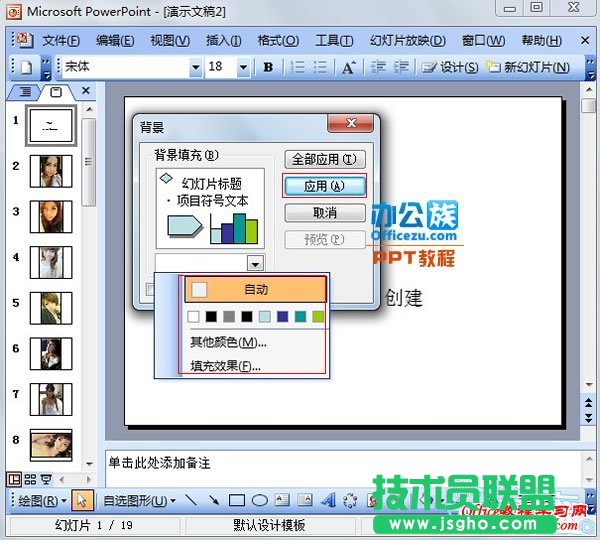
Task: Toggle Bold formatting button
Action: click(268, 67)
